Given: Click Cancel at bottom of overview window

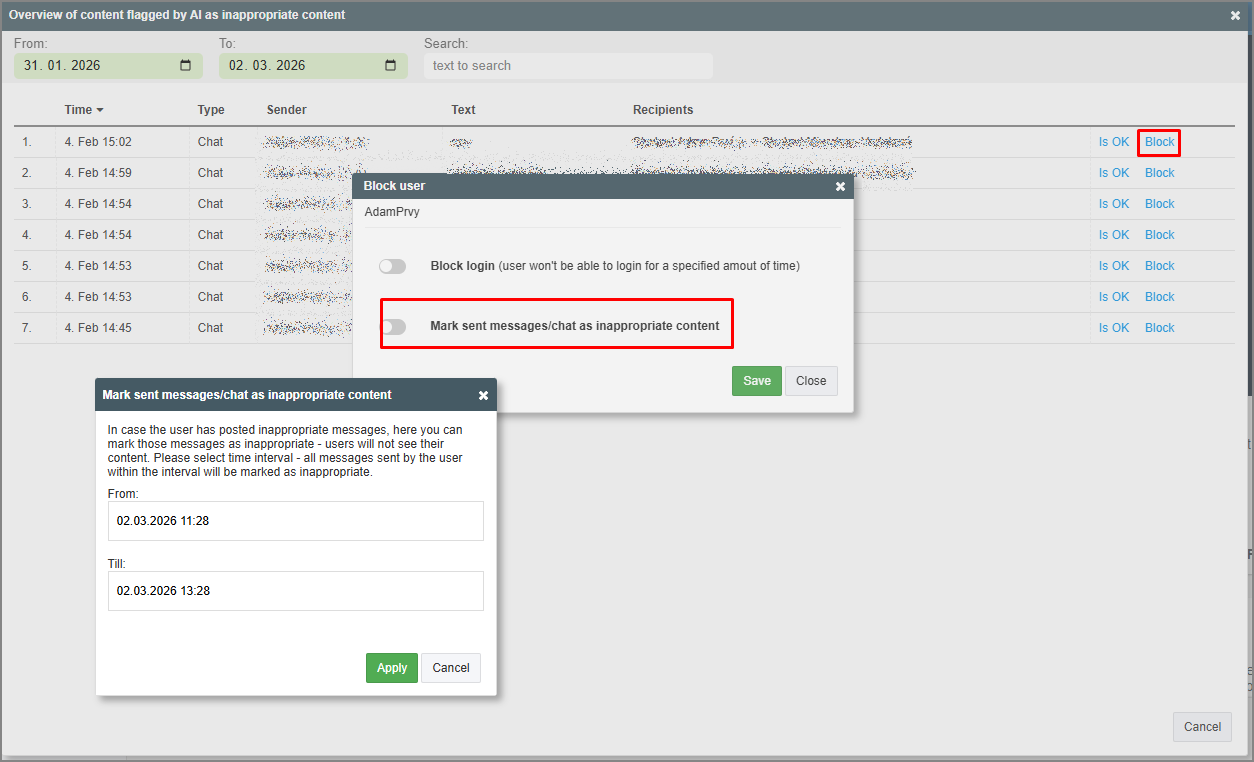Looking at the screenshot, I should pyautogui.click(x=1201, y=727).
